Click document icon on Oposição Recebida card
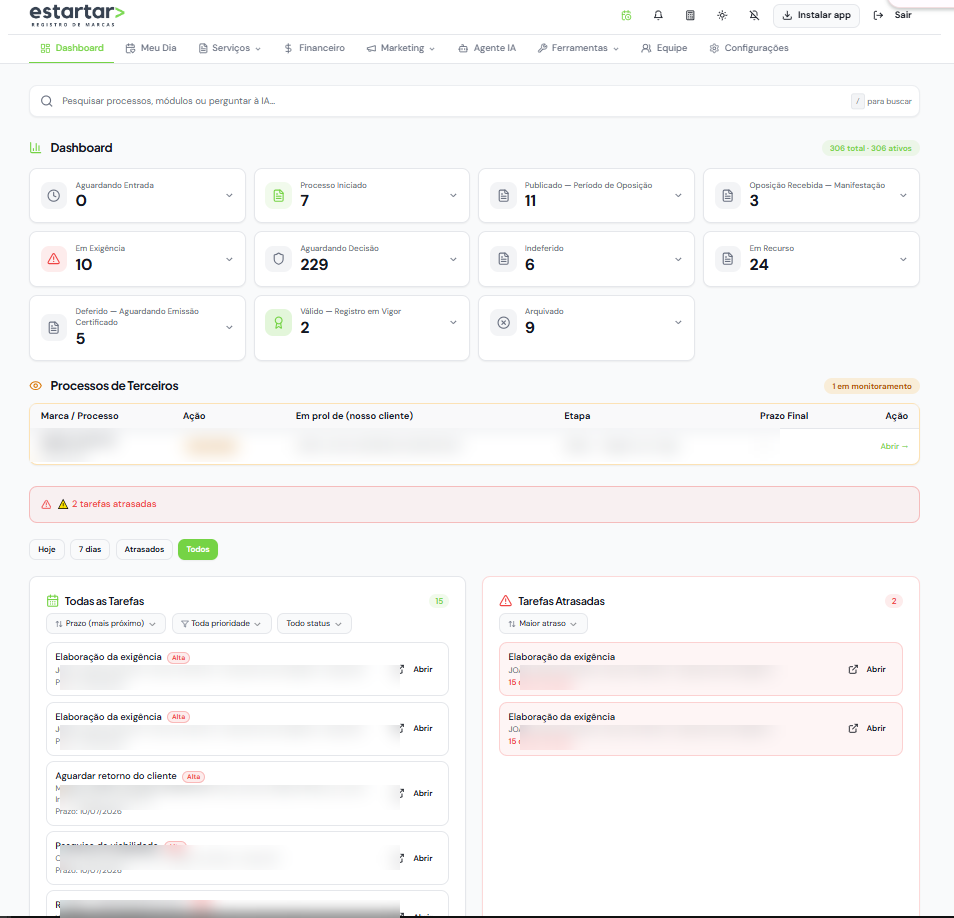Screen dimensions: 954x918 [728, 196]
